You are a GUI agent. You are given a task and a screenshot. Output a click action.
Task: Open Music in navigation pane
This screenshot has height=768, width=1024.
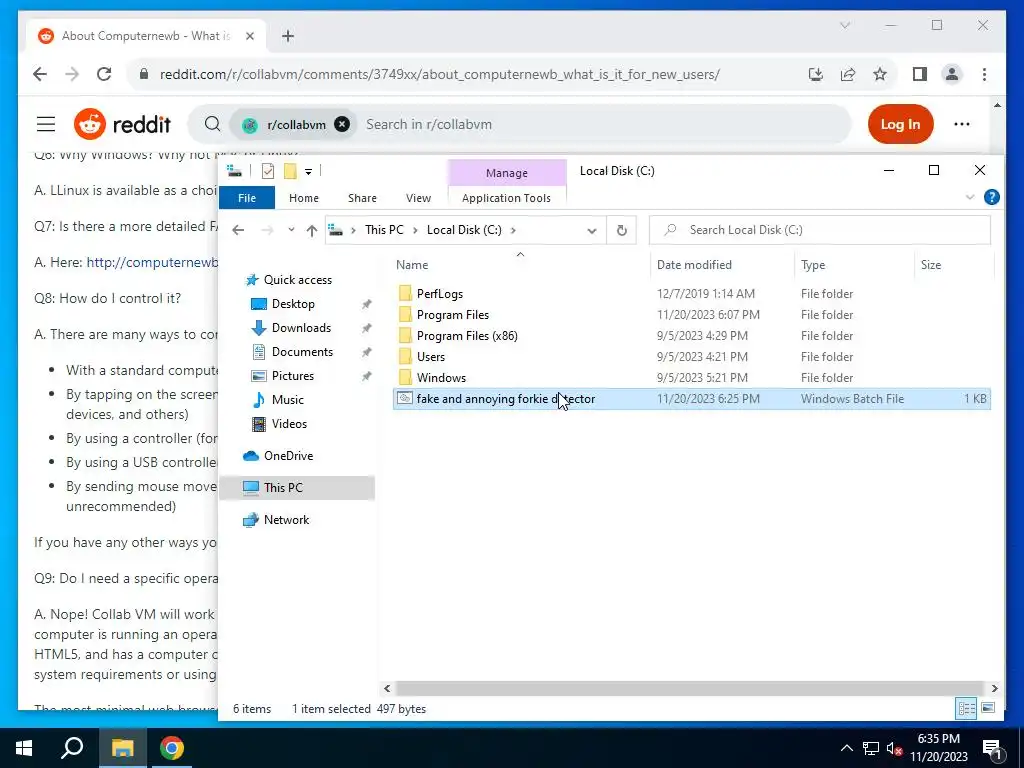[287, 400]
